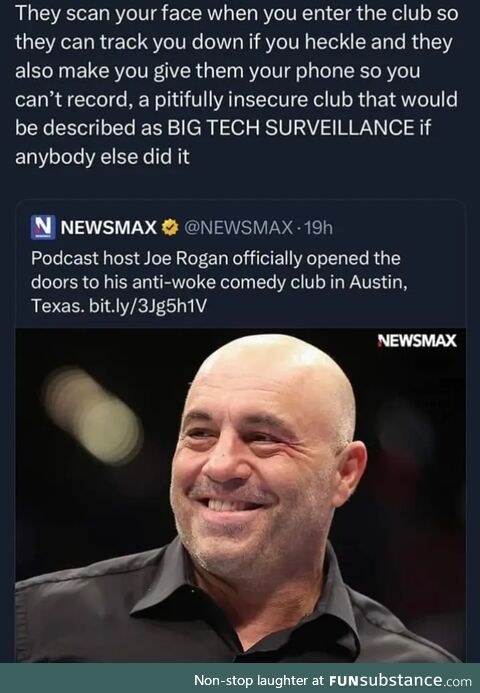Open the 19h timestamp
480x693 pixels.
click(x=318, y=228)
